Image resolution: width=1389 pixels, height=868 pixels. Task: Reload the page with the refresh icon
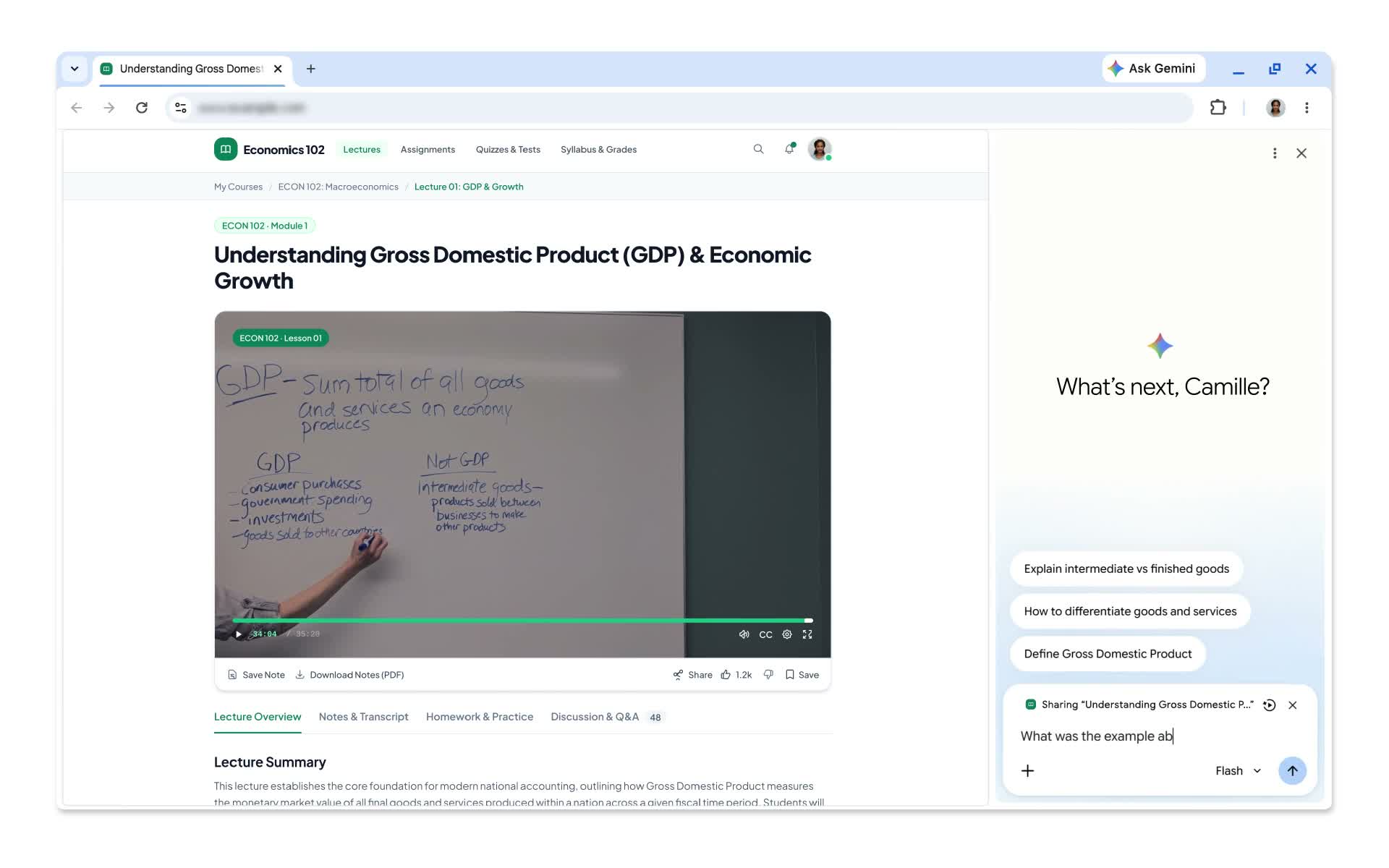[x=142, y=108]
